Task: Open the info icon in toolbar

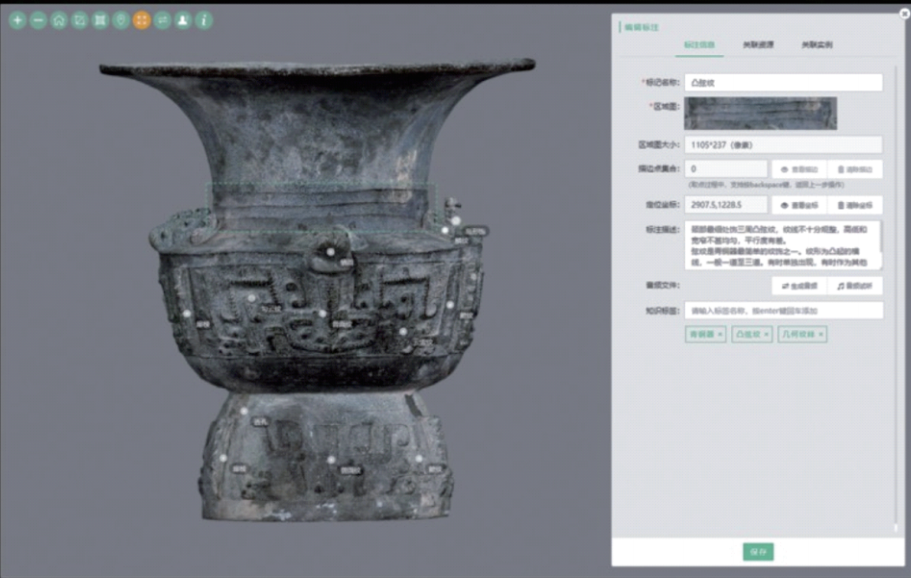Action: point(203,20)
